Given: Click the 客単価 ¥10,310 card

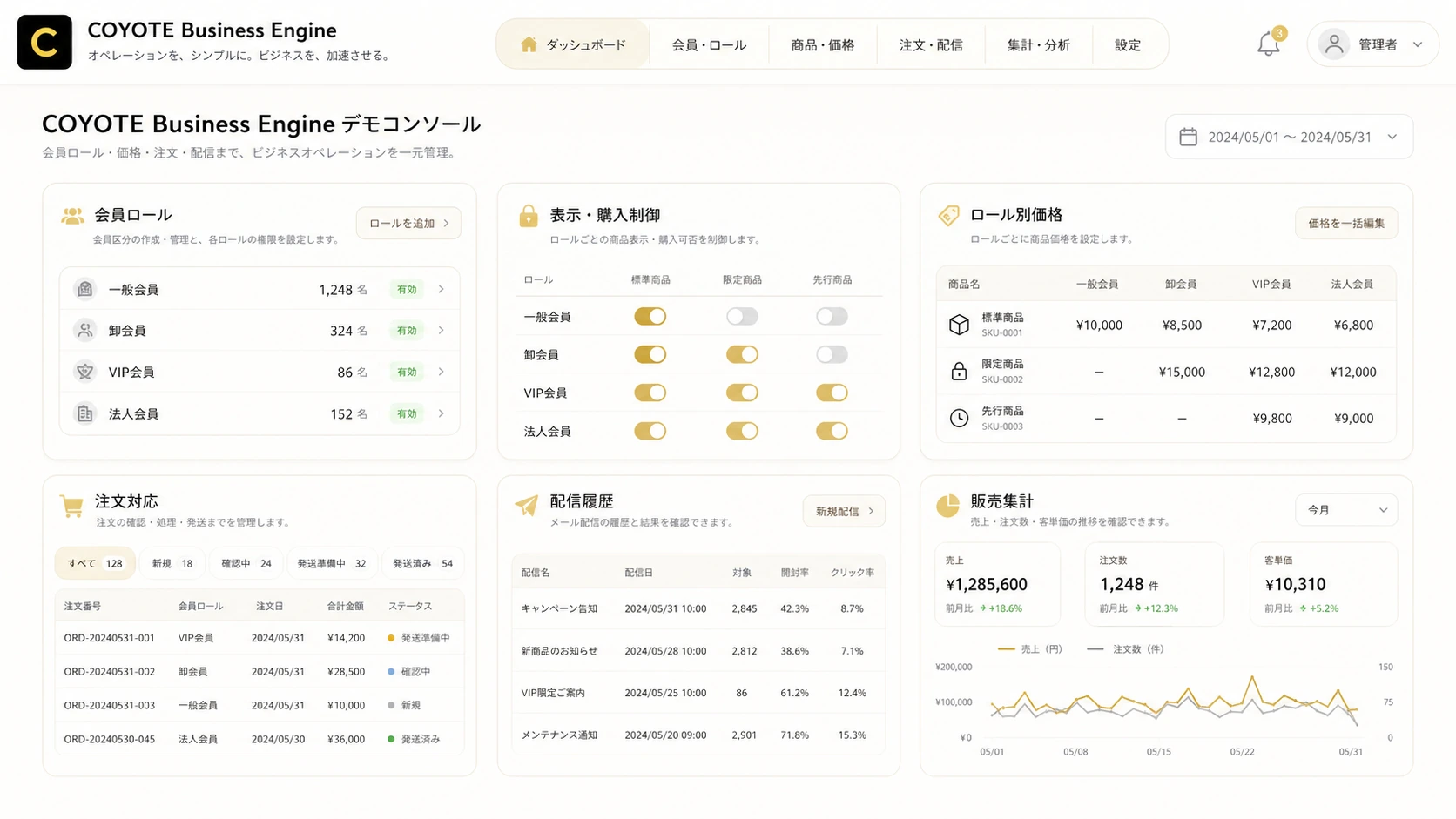Looking at the screenshot, I should coord(1324,584).
